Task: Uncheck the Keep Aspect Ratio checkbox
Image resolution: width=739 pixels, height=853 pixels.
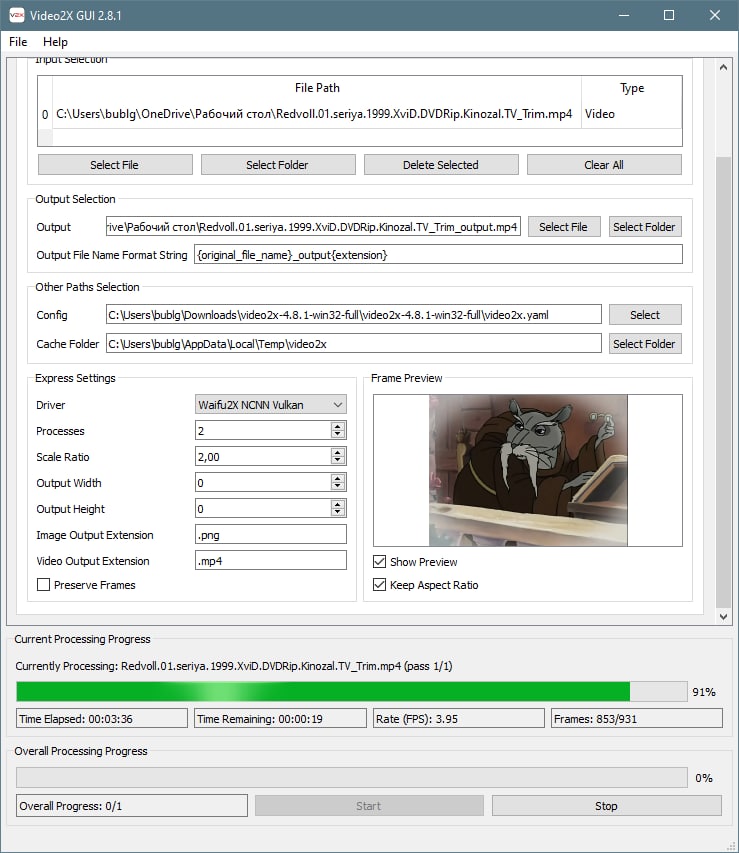Action: pos(379,585)
